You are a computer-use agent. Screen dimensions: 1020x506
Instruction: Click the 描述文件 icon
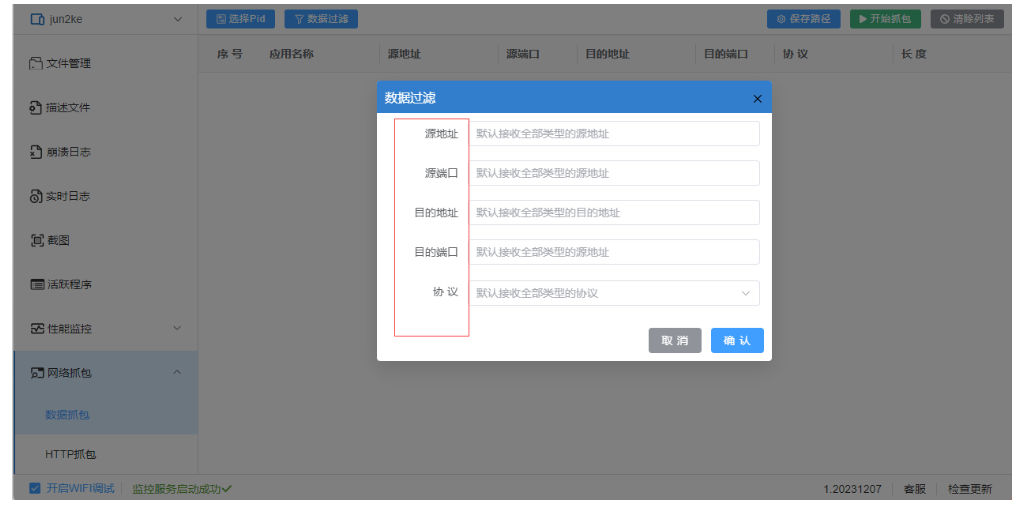point(36,107)
